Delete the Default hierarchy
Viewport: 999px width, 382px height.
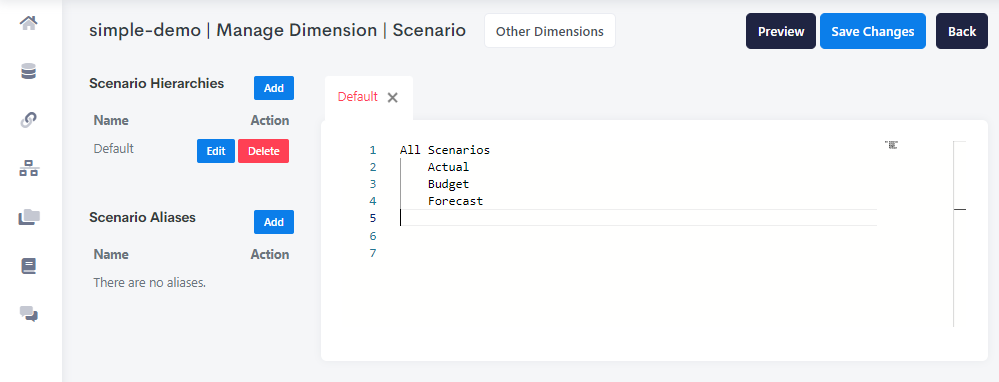[x=263, y=151]
